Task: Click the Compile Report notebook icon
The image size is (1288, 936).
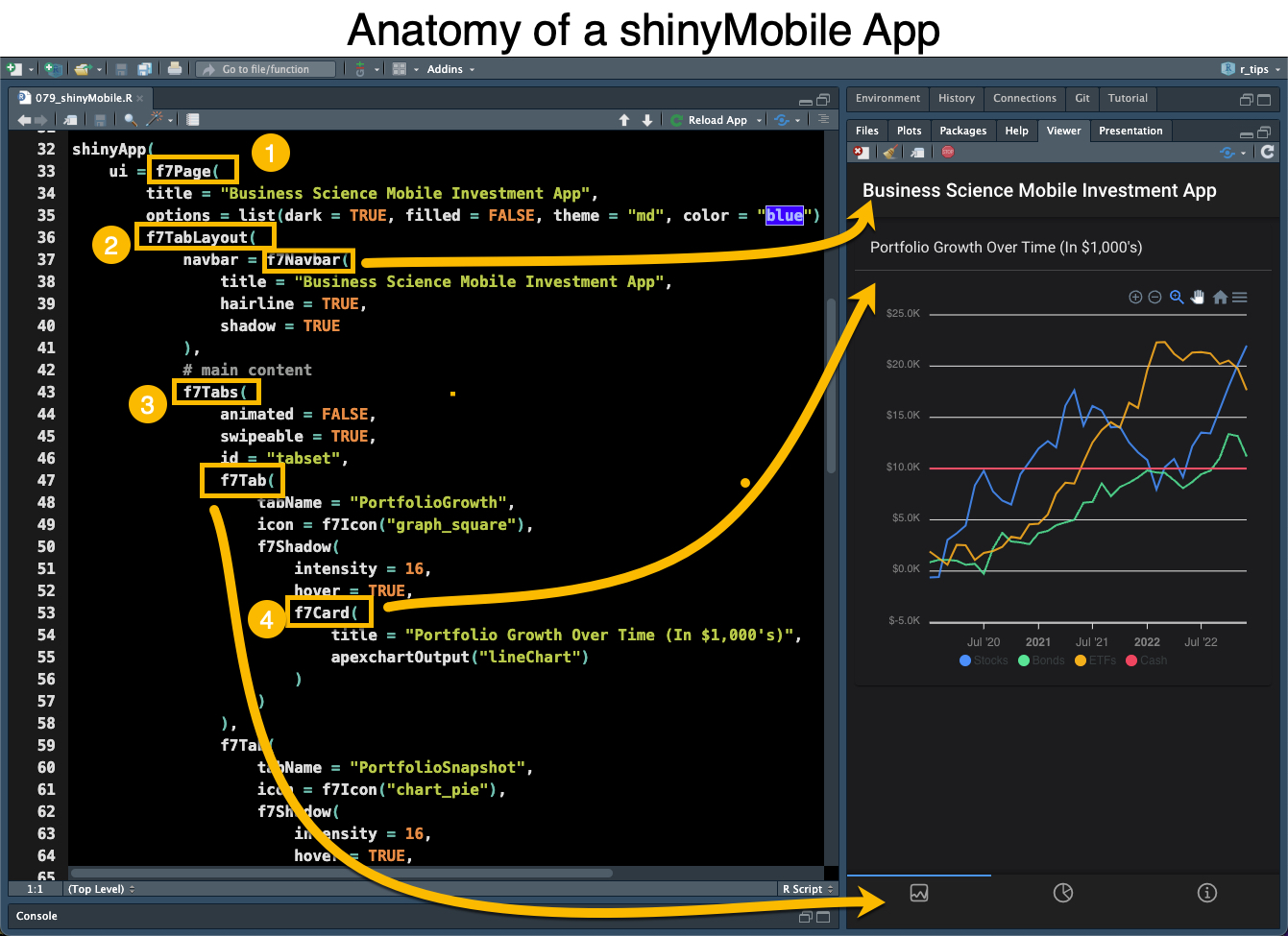Action: pyautogui.click(x=193, y=120)
